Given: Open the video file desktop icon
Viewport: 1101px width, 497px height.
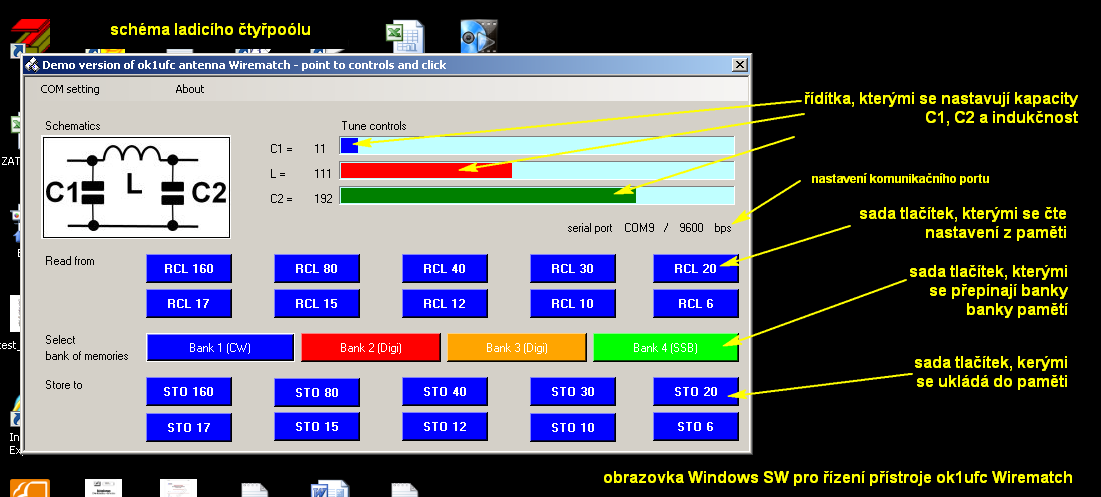Looking at the screenshot, I should (x=478, y=36).
